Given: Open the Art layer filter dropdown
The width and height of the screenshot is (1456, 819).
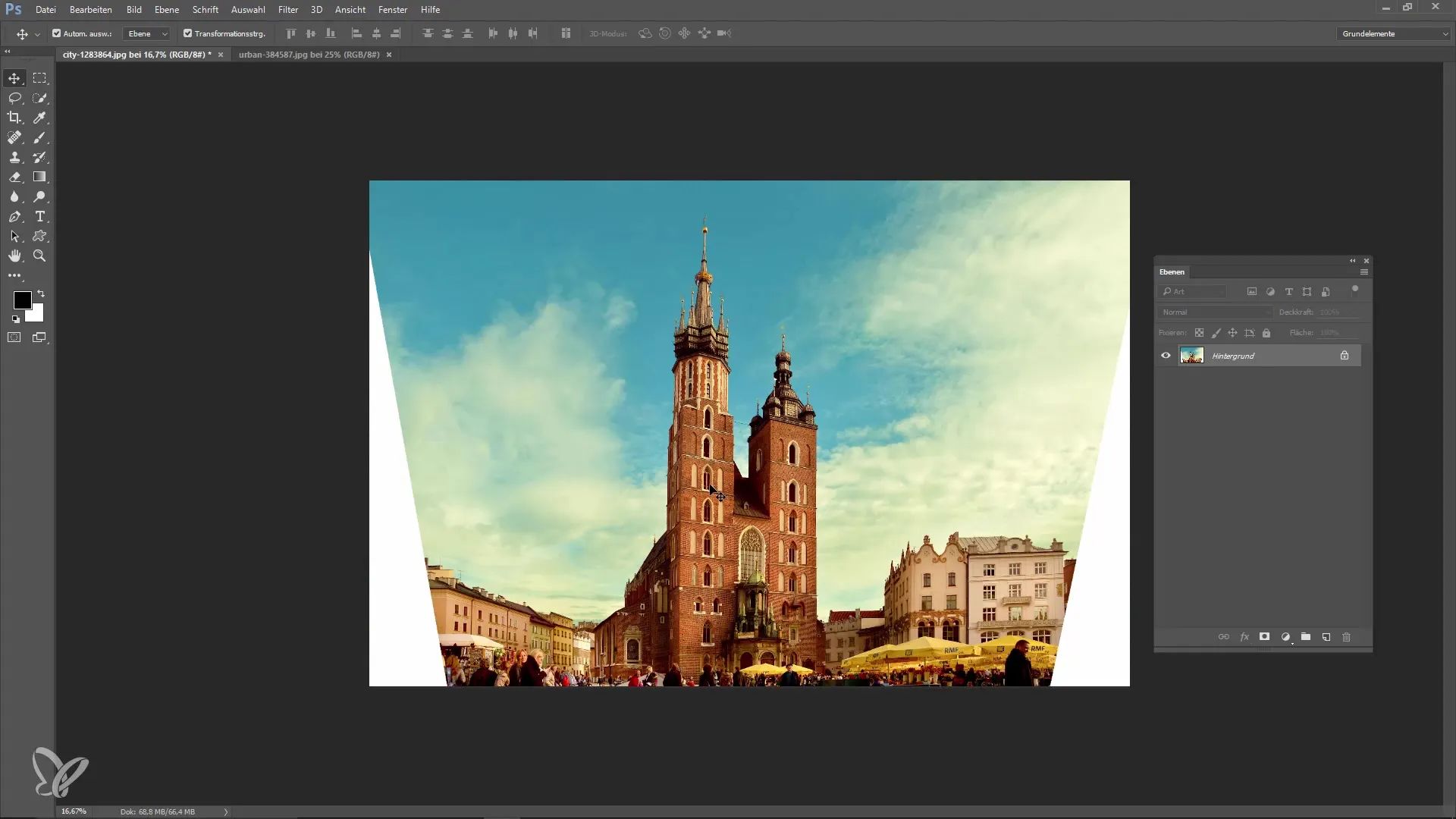Looking at the screenshot, I should (x=1192, y=291).
